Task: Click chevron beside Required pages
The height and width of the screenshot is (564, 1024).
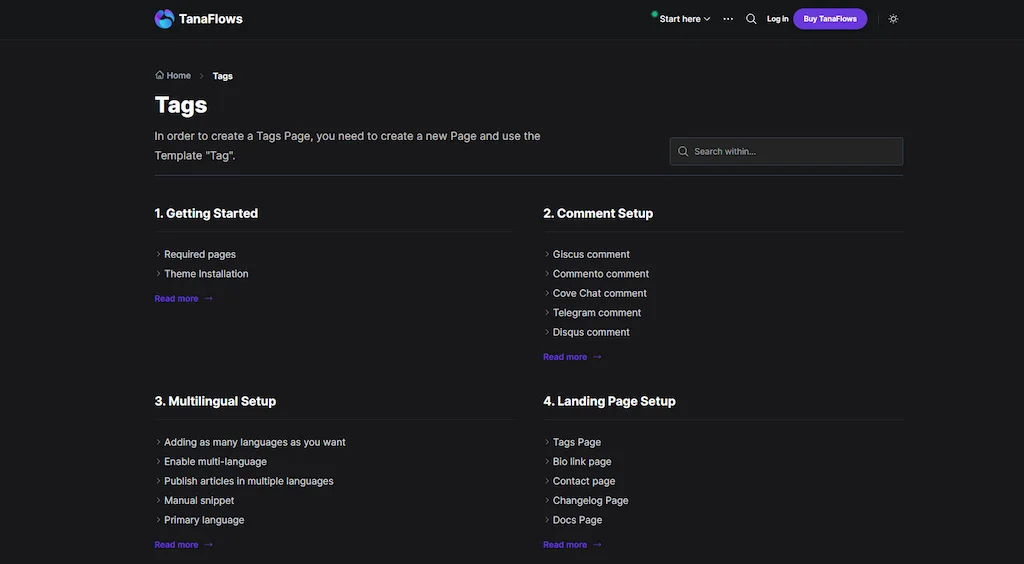Action: point(158,254)
